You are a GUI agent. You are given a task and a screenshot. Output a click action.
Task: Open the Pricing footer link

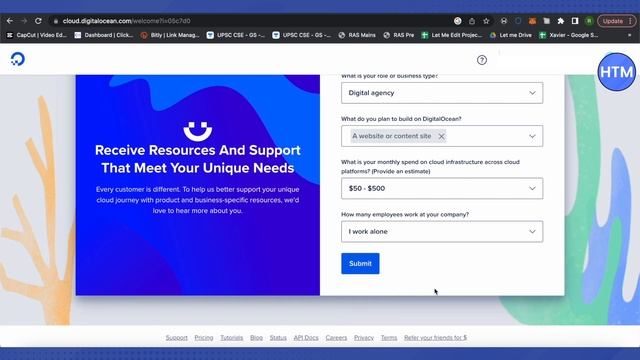click(x=204, y=338)
